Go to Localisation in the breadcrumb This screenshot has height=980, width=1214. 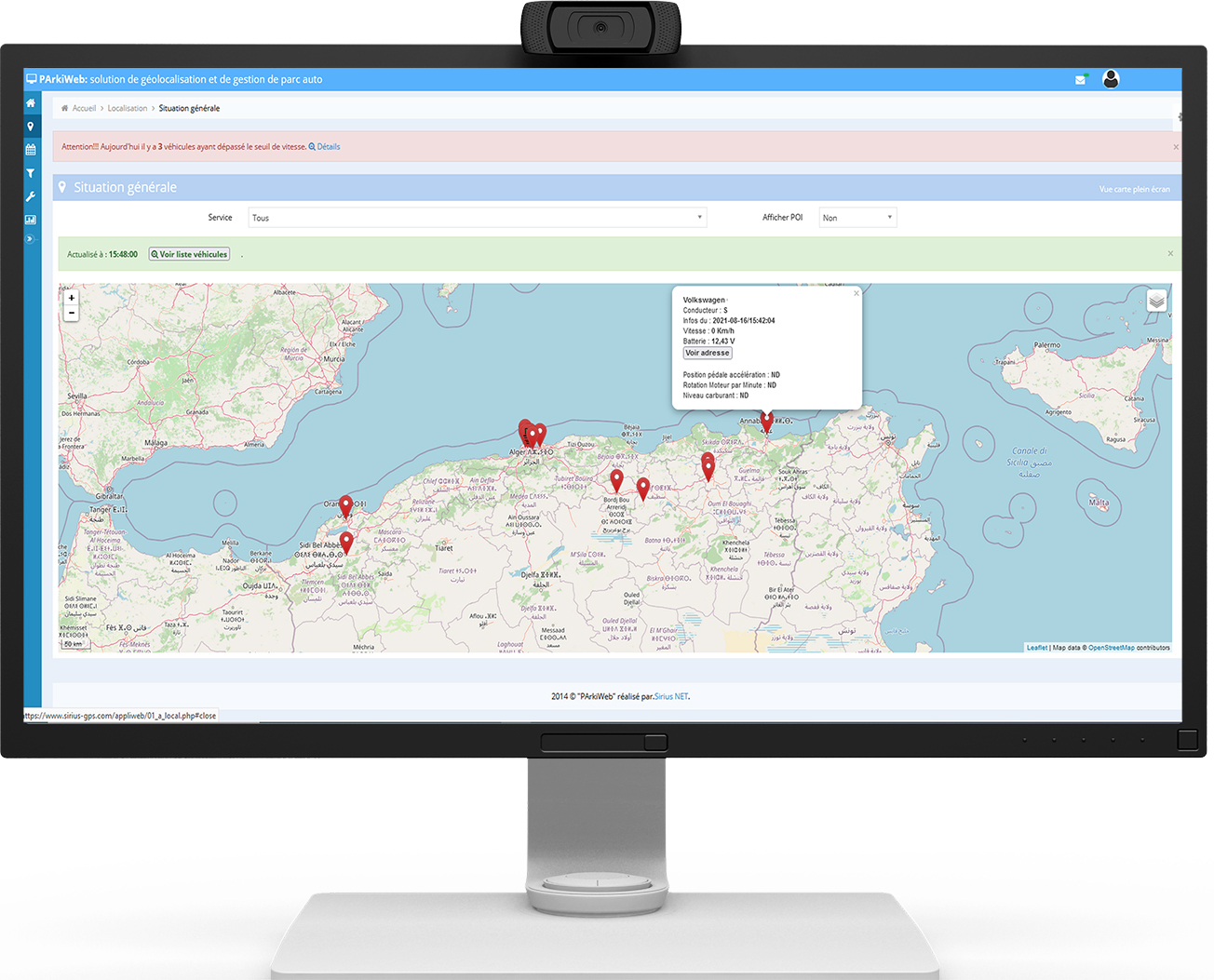[127, 109]
